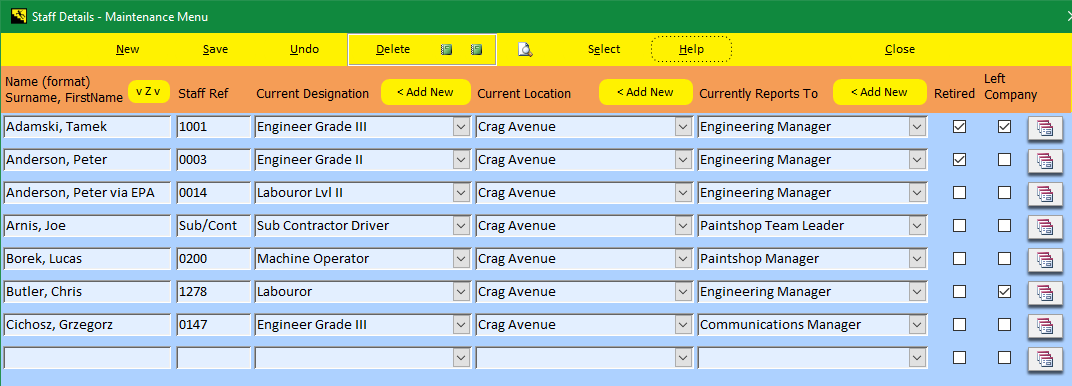Click the name field Cichosz, Grzegorz
This screenshot has height=386, width=1072.
87,325
